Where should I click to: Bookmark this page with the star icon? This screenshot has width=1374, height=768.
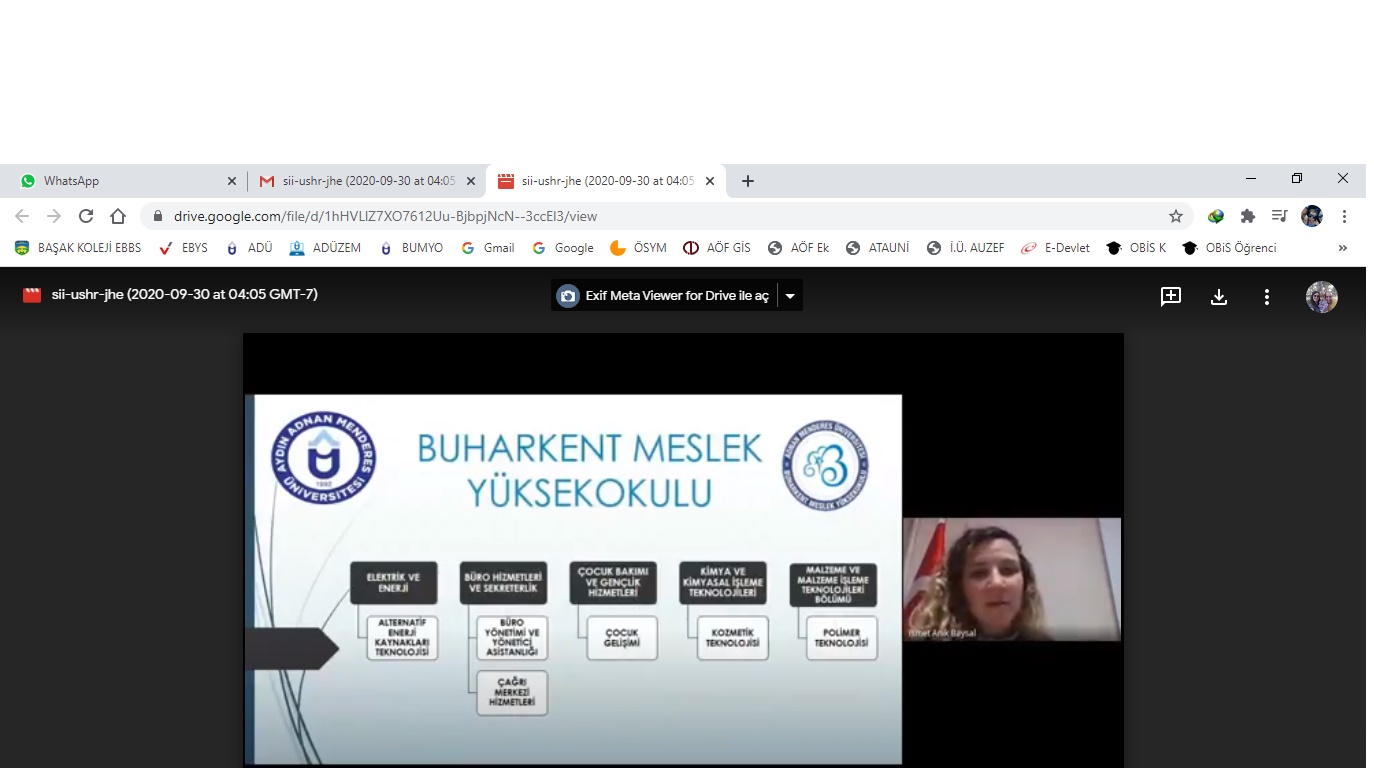pyautogui.click(x=1176, y=216)
